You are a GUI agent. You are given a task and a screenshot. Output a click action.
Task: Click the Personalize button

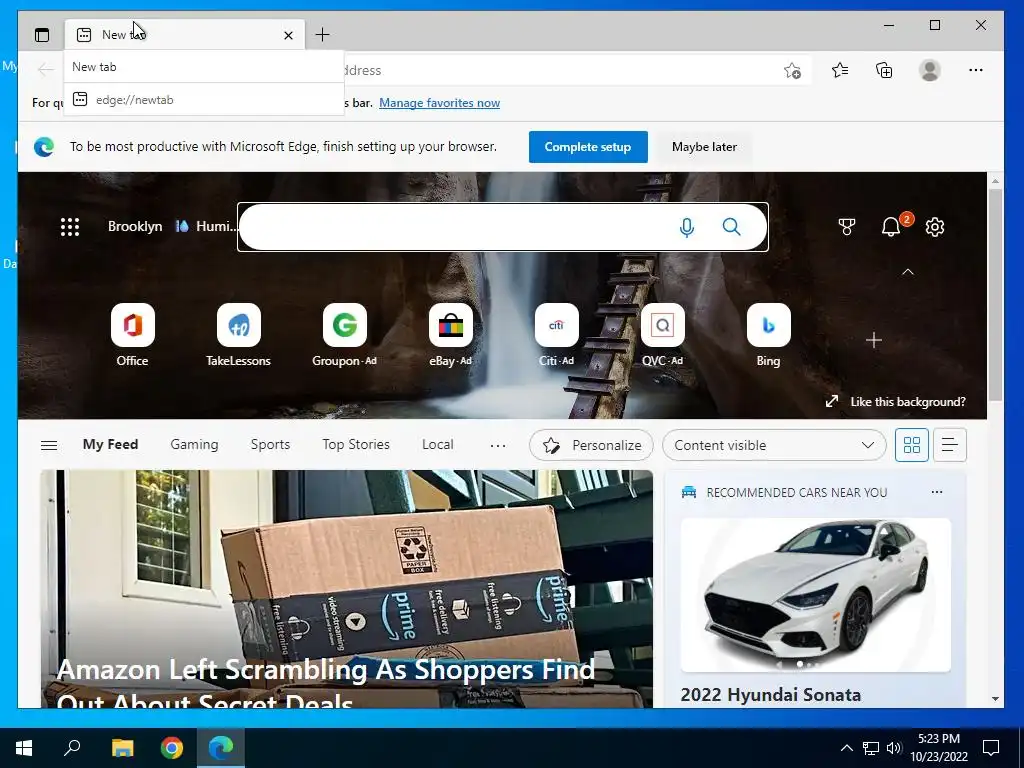point(592,445)
